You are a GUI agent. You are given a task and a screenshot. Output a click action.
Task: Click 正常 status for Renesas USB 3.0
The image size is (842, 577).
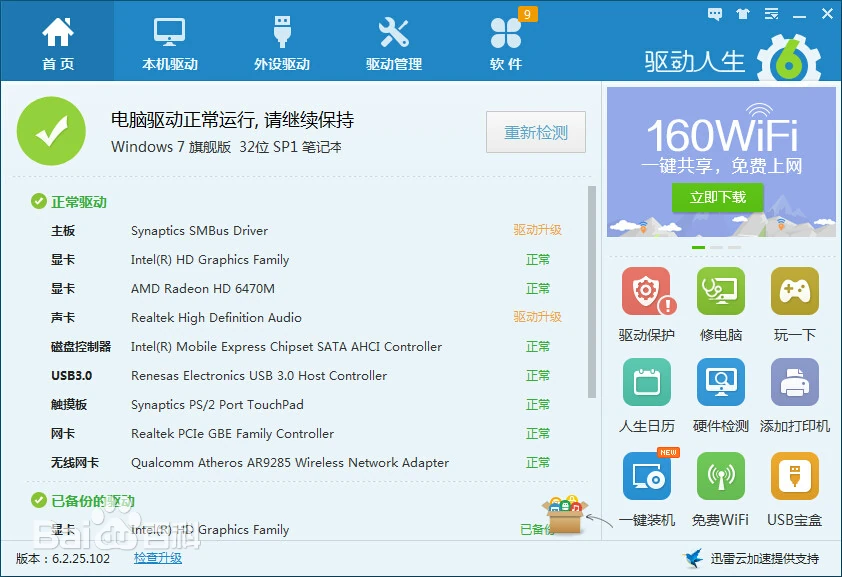(538, 376)
